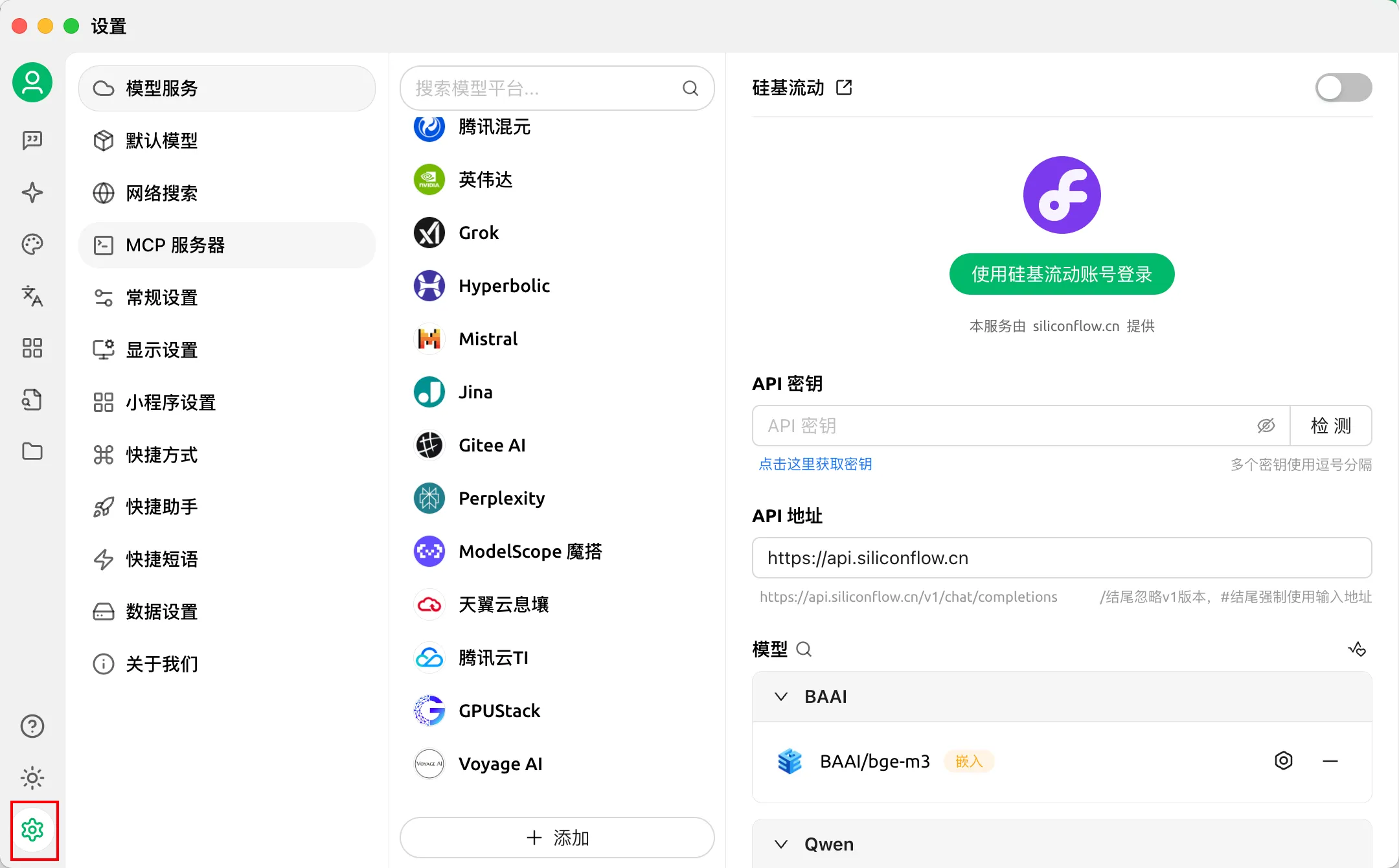Open SiliconFlow external website link icon

(x=844, y=87)
